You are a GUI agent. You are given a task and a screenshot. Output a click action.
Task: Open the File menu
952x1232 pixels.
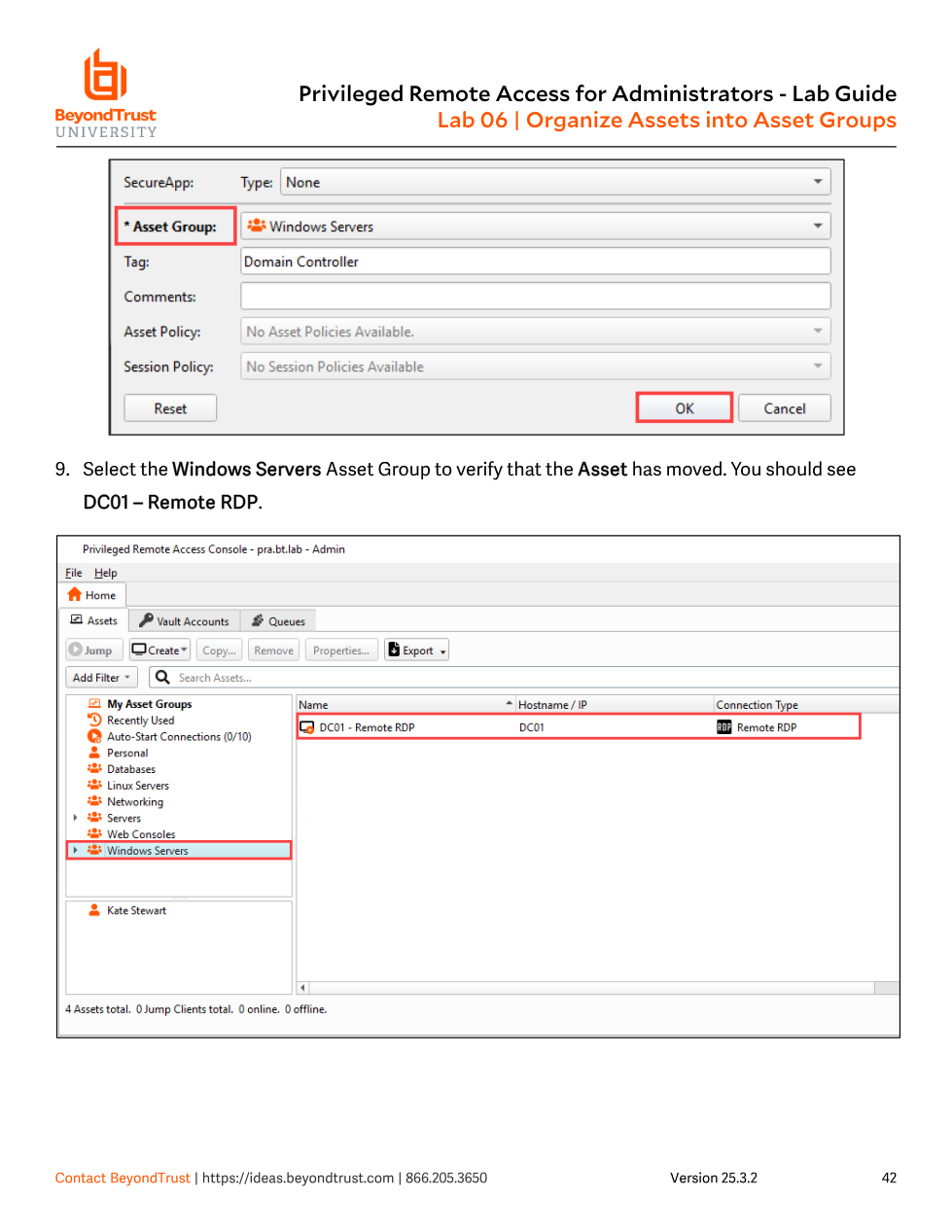click(x=74, y=573)
